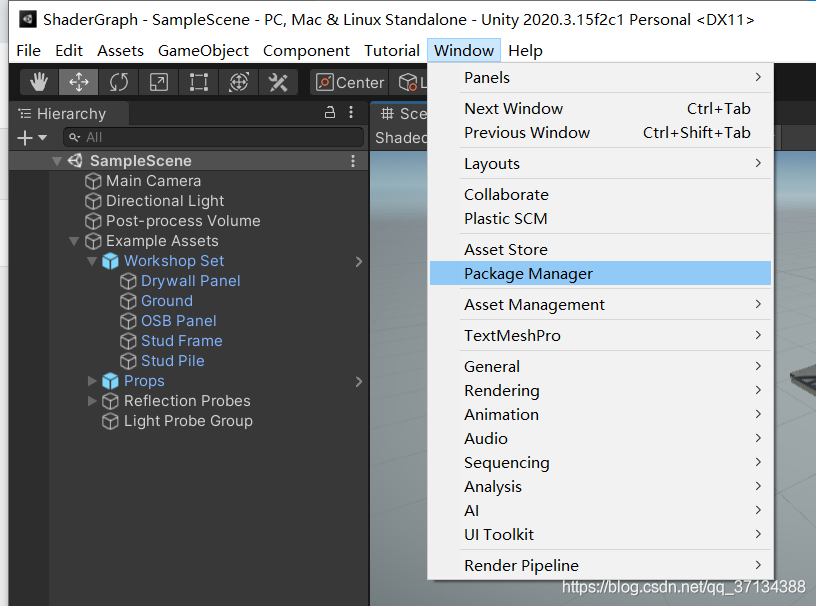Open SampleScene options menu
The image size is (816, 606).
coord(353,161)
